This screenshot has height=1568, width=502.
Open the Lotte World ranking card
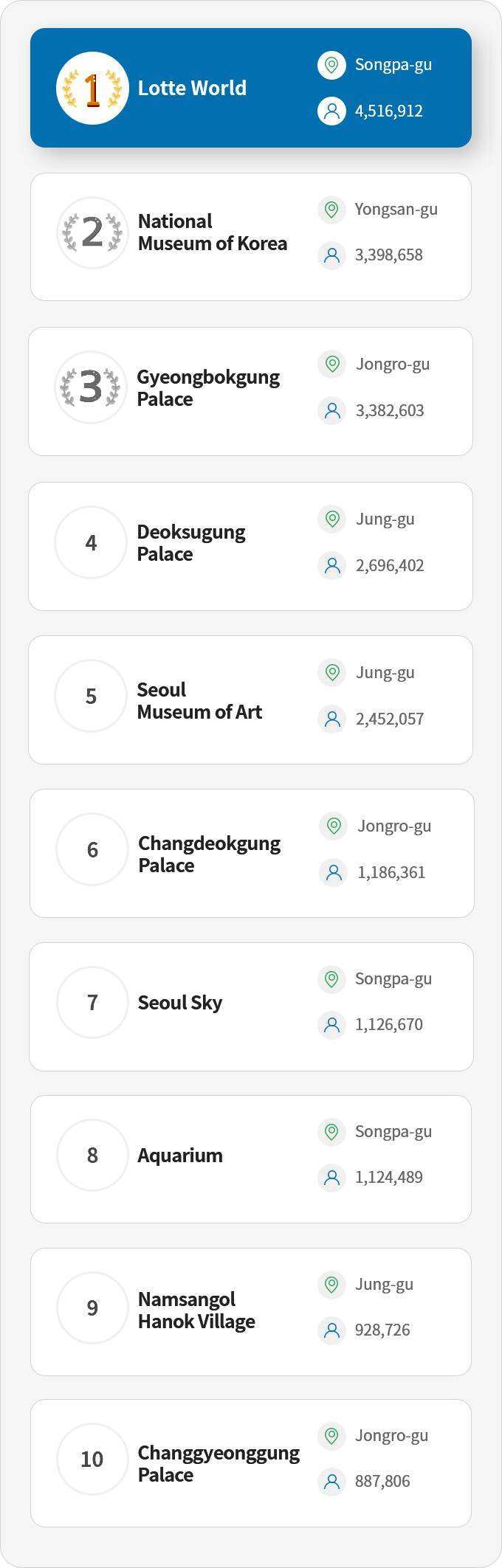(251, 87)
